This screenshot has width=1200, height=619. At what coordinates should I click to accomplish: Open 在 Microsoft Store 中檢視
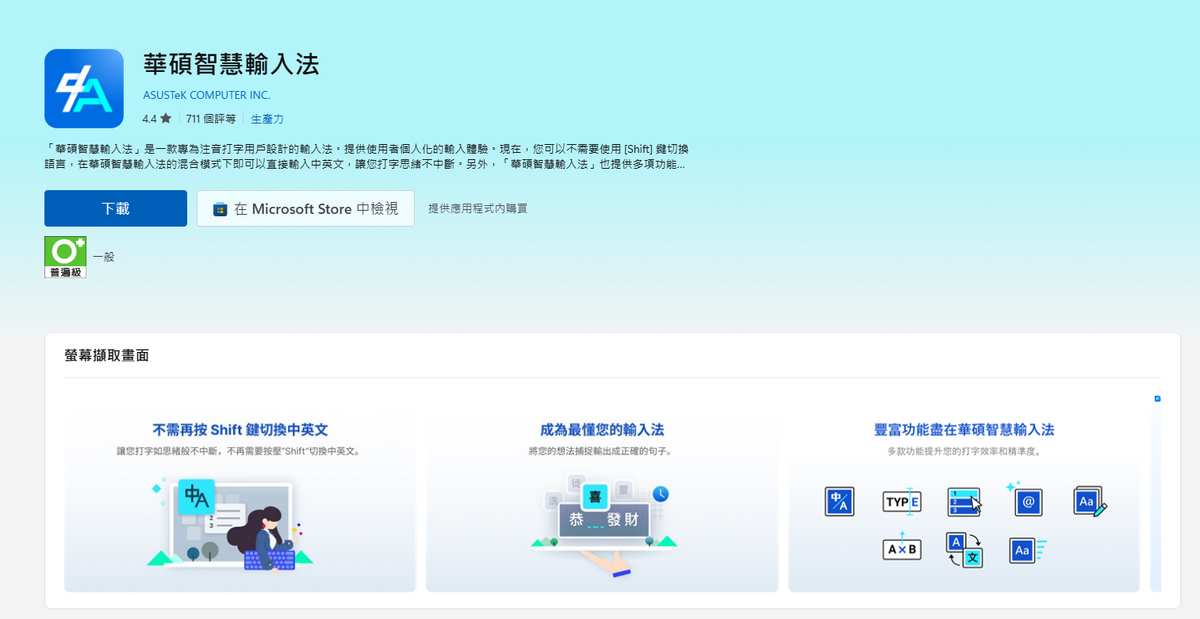coord(306,209)
